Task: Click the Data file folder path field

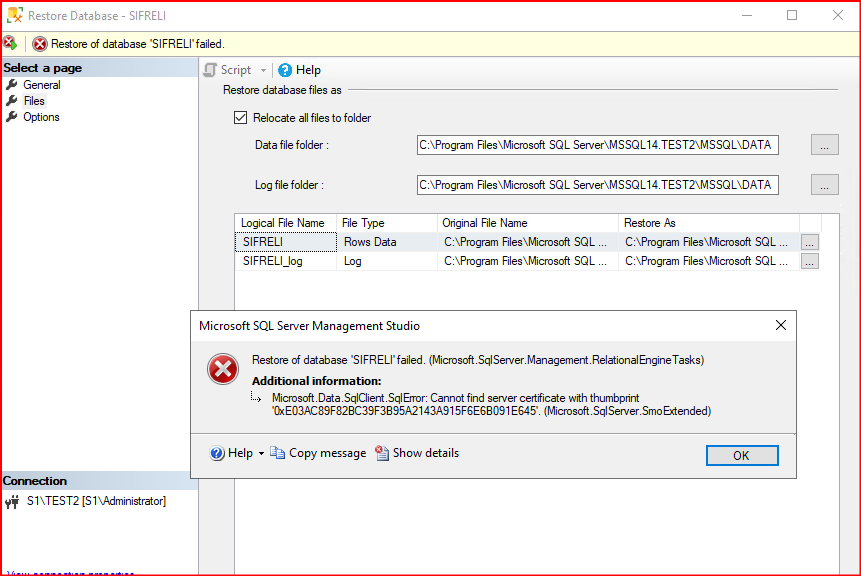Action: pyautogui.click(x=597, y=145)
